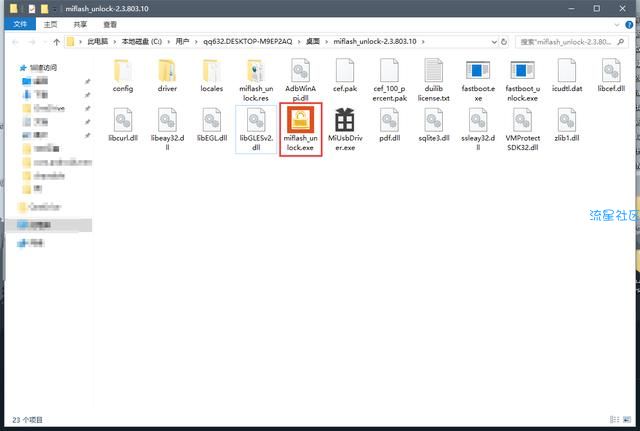The image size is (640, 431).
Task: Select the AdbWinApi.dll file
Action: 300,80
